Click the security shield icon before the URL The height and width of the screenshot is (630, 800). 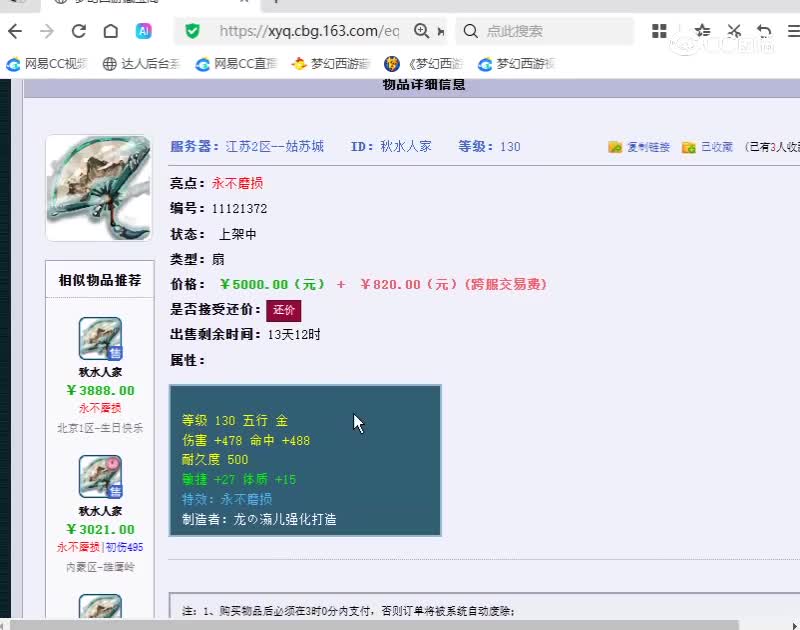click(x=192, y=31)
